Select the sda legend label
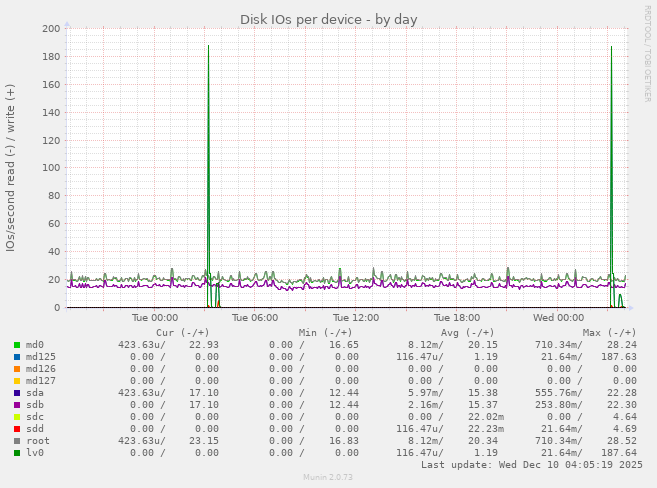The width and height of the screenshot is (657, 488). 35,393
